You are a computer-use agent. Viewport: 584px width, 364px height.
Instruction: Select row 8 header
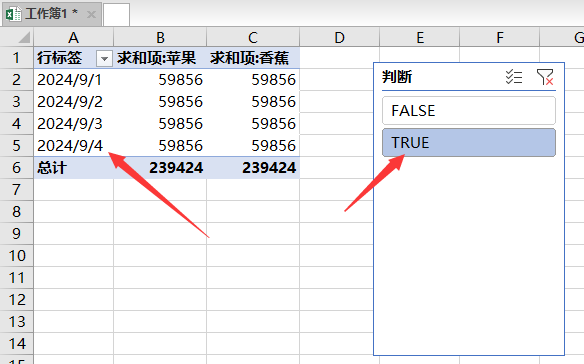pos(16,212)
